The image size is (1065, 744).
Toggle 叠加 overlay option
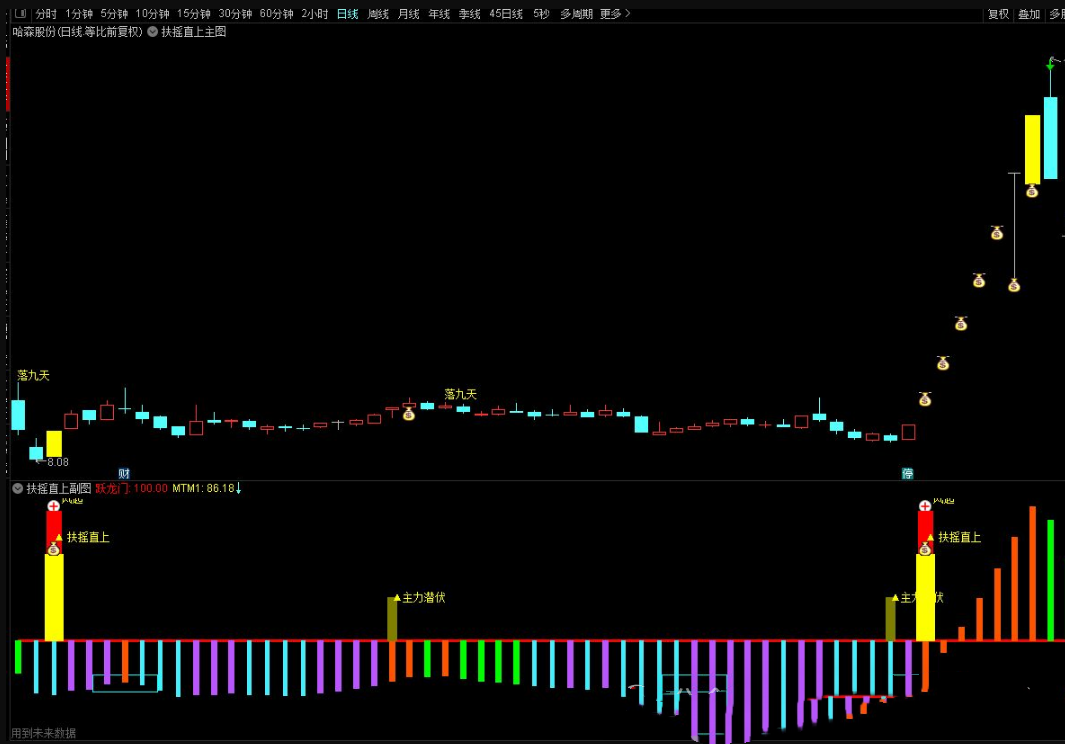click(x=1029, y=14)
